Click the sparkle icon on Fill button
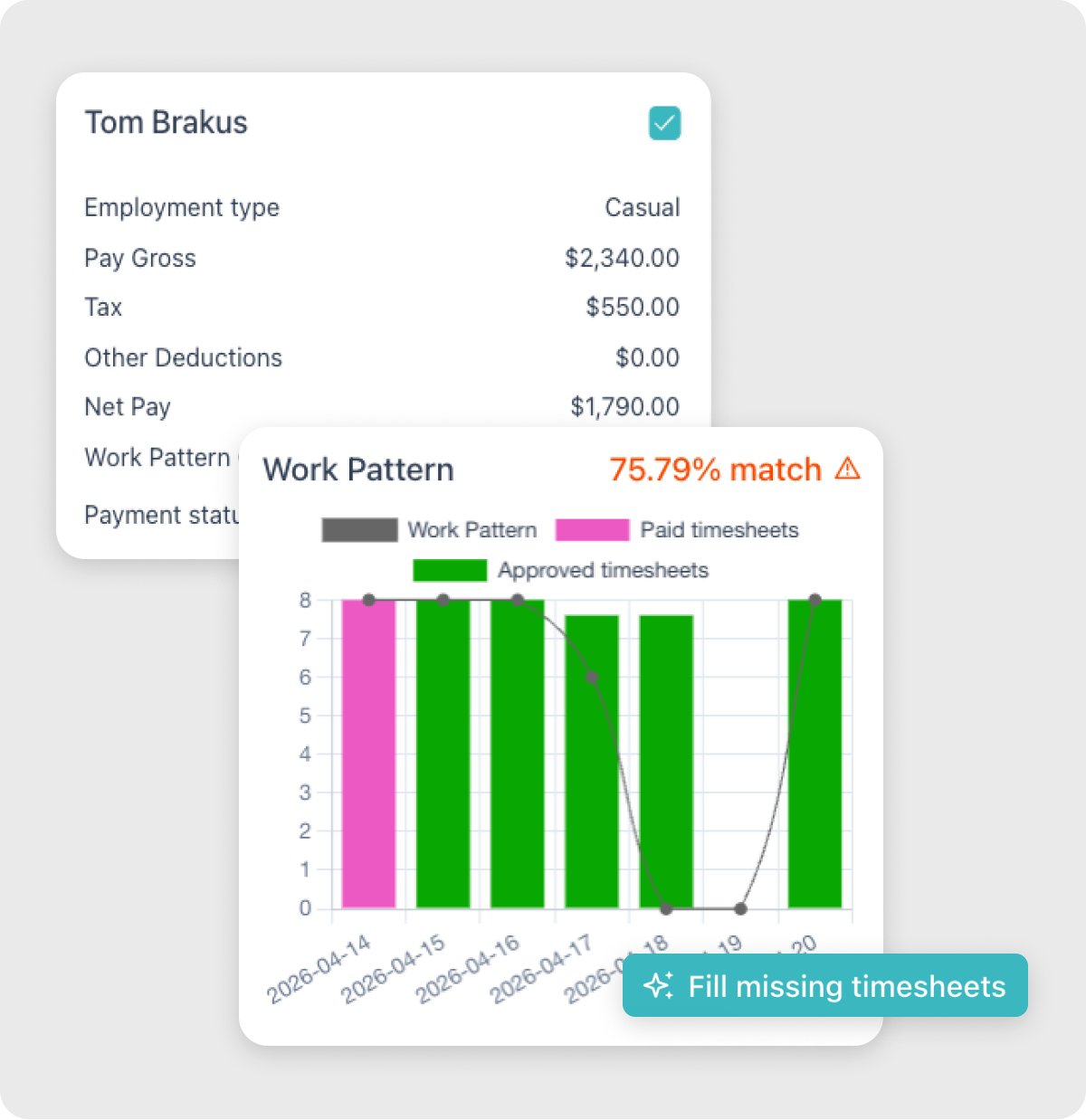This screenshot has height=1120, width=1086. 658,985
